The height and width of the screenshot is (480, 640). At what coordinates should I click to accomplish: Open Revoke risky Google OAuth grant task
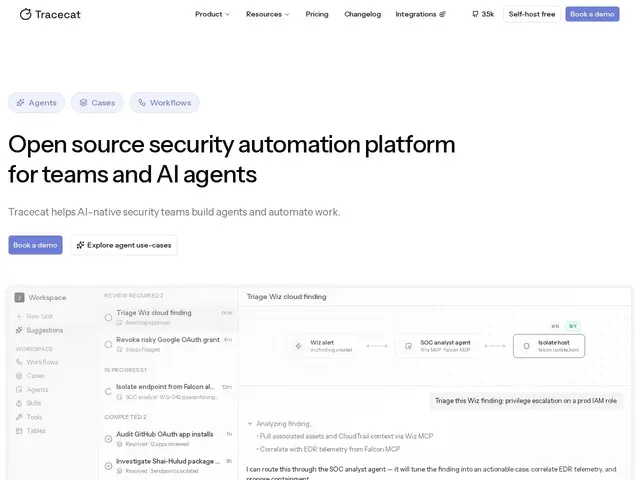pos(168,344)
